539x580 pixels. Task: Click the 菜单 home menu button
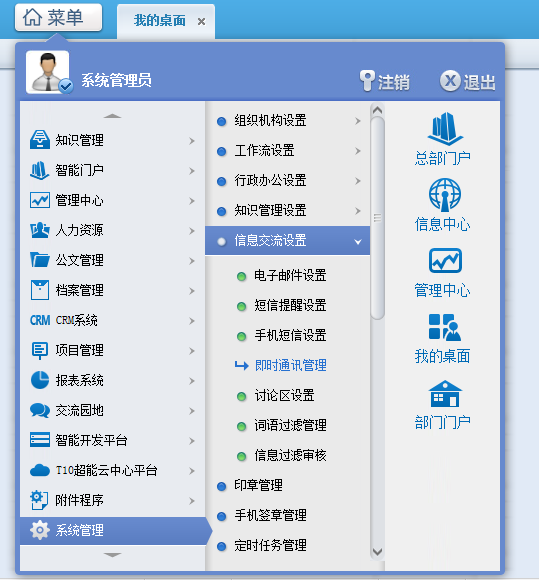point(58,17)
